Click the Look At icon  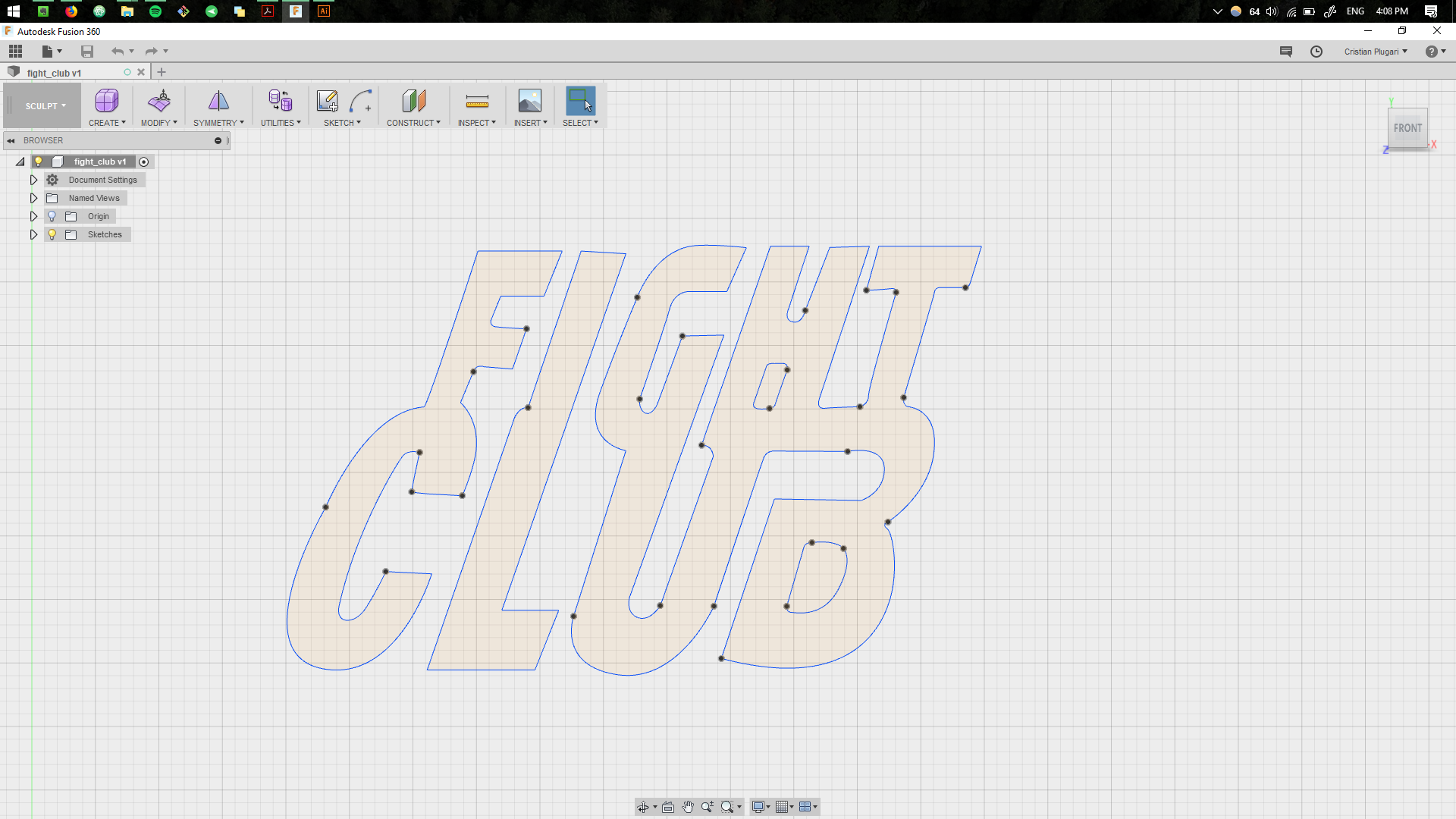[x=668, y=807]
